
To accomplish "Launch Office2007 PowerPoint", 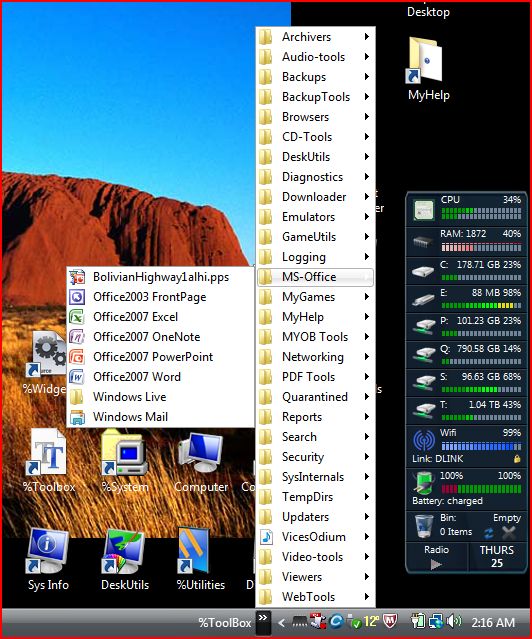I will click(x=160, y=357).
